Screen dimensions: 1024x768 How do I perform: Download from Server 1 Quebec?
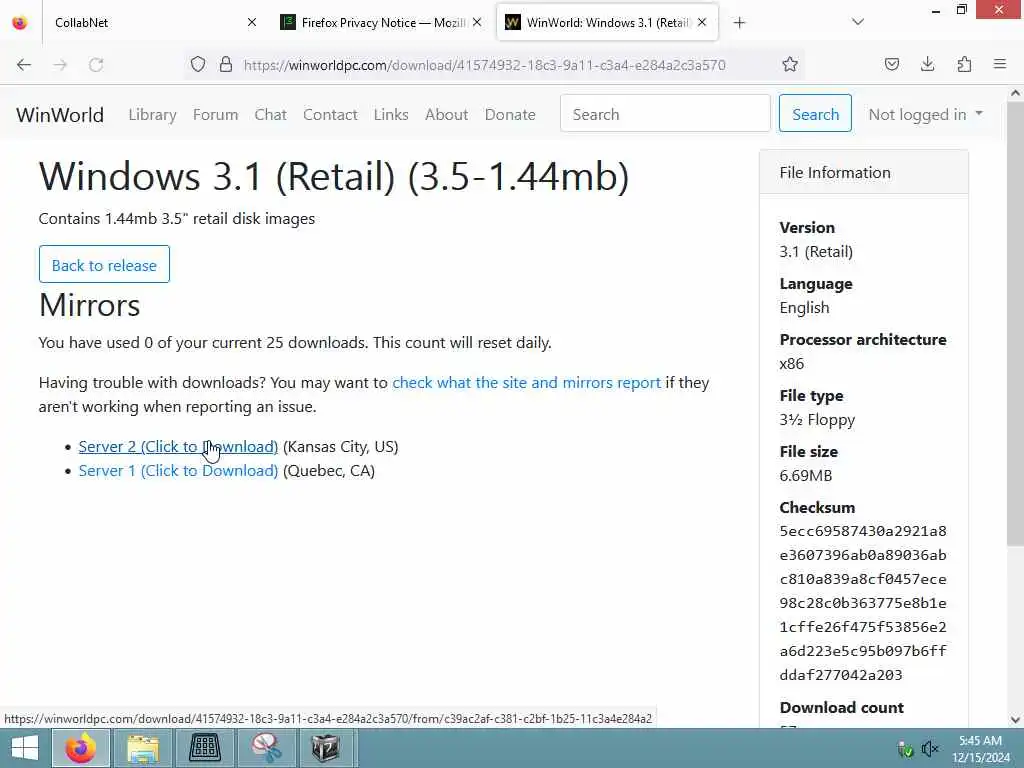point(178,471)
